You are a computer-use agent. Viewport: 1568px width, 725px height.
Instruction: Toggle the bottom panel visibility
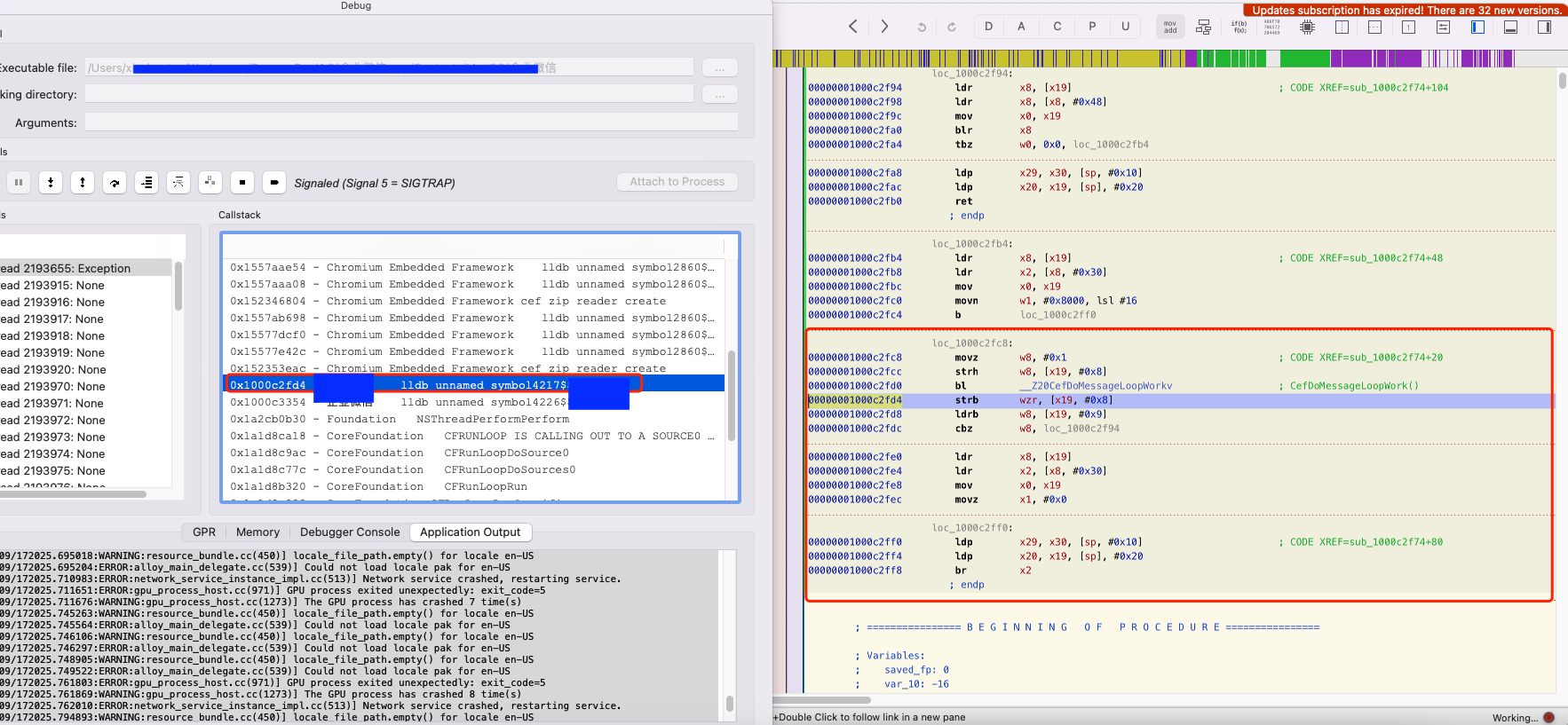pyautogui.click(x=1510, y=28)
